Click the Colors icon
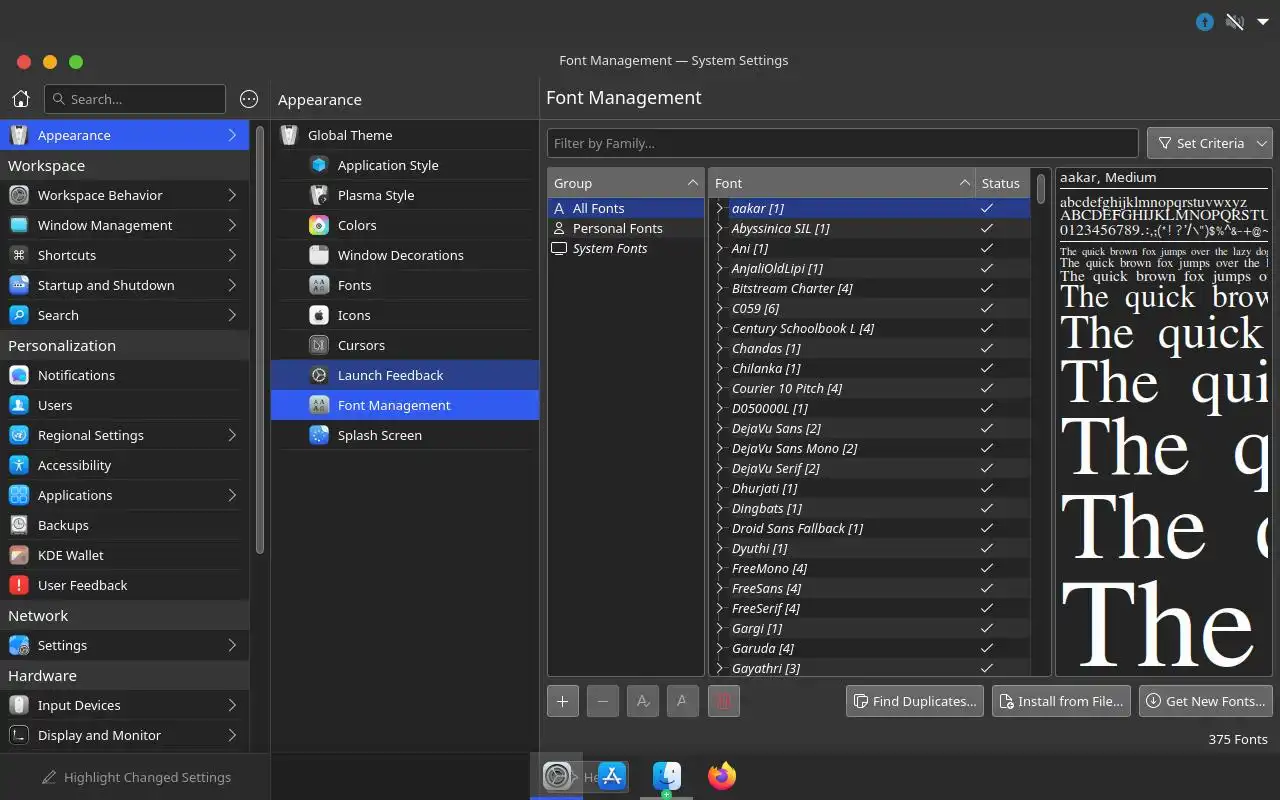The width and height of the screenshot is (1280, 800). click(x=319, y=225)
